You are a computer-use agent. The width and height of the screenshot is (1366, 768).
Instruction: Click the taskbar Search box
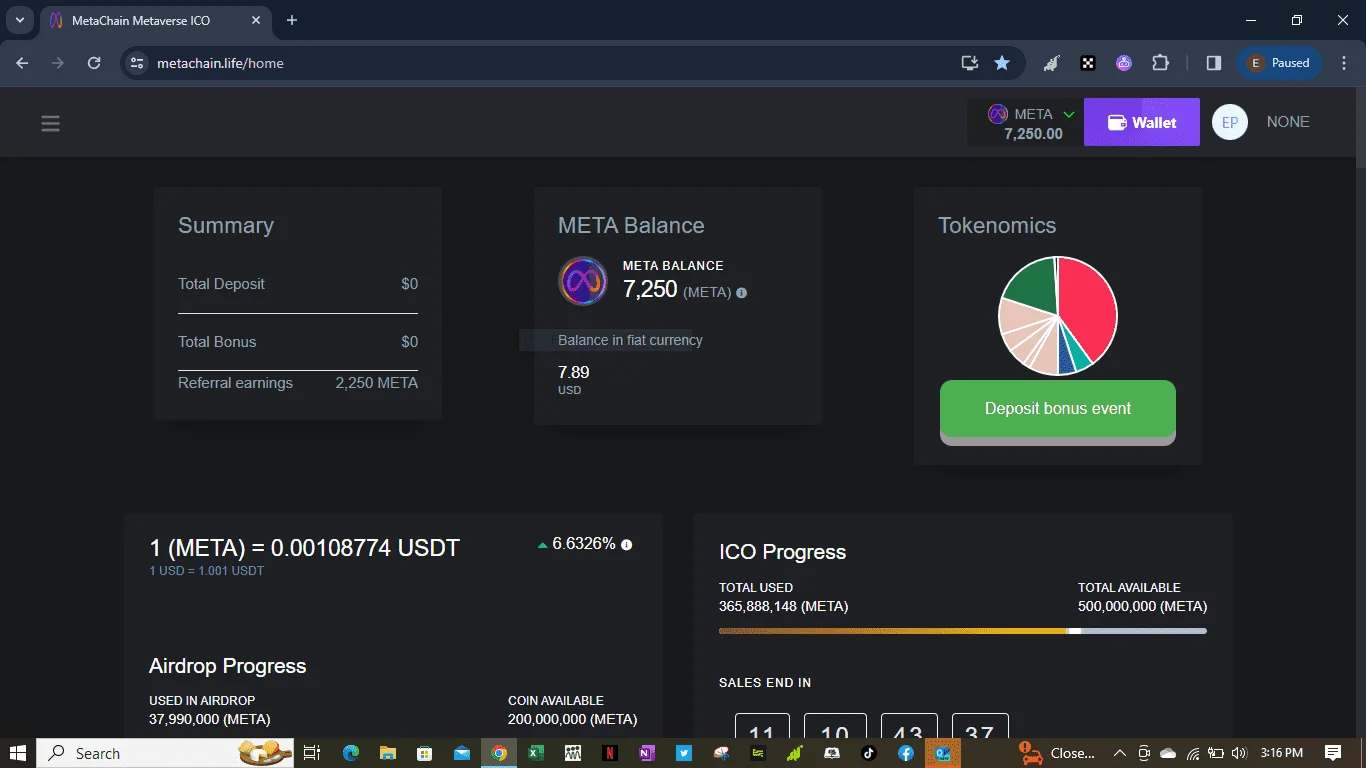tap(166, 753)
